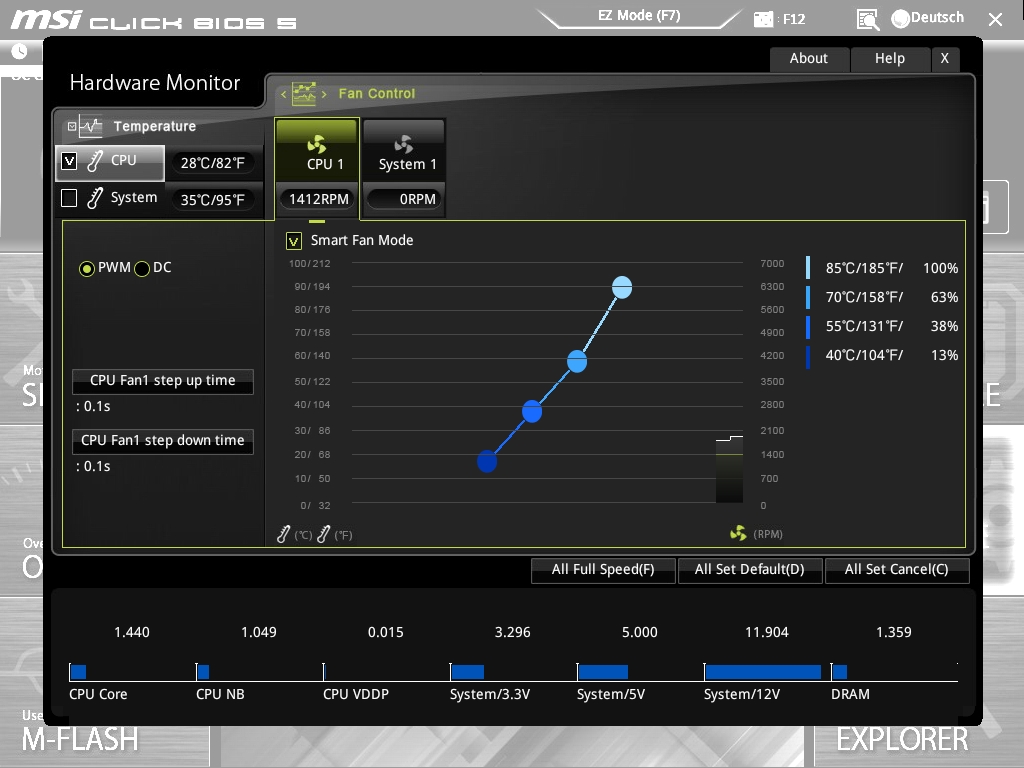Close Hardware Monitor with X button
Image resolution: width=1024 pixels, height=768 pixels.
tap(945, 59)
